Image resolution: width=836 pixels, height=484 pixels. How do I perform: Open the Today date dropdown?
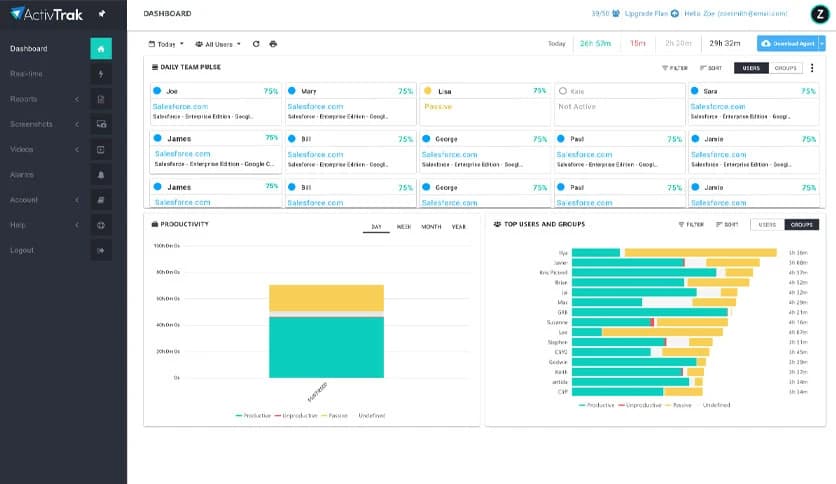(x=166, y=44)
